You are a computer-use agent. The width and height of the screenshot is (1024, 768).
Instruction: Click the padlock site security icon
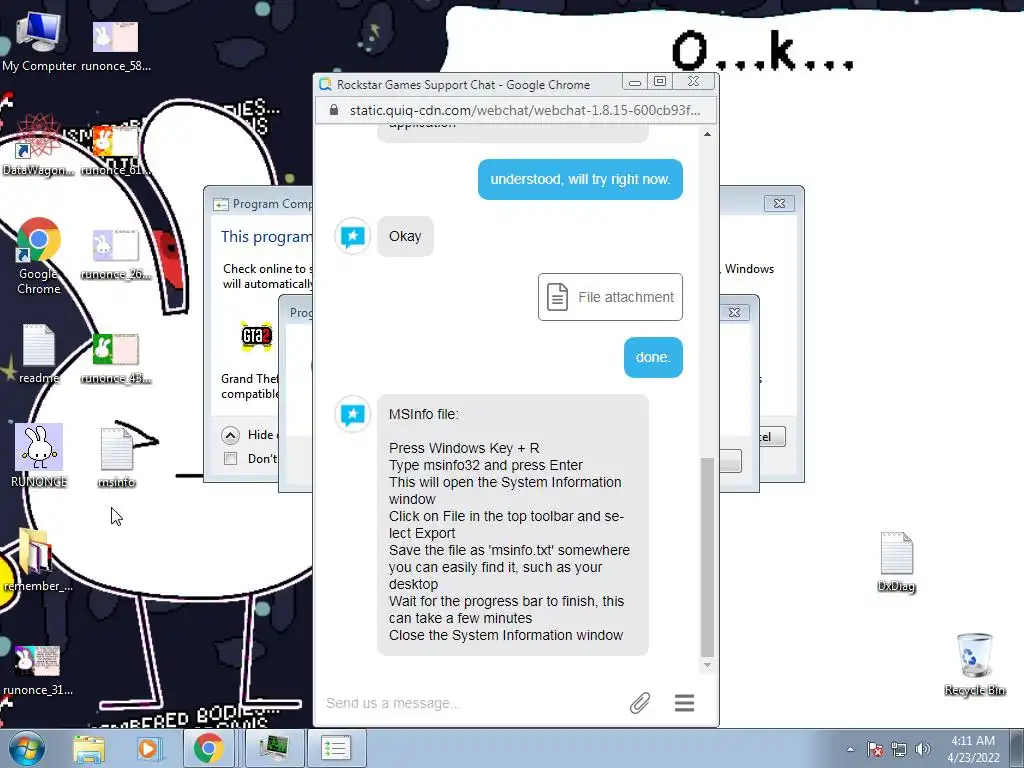tap(334, 110)
